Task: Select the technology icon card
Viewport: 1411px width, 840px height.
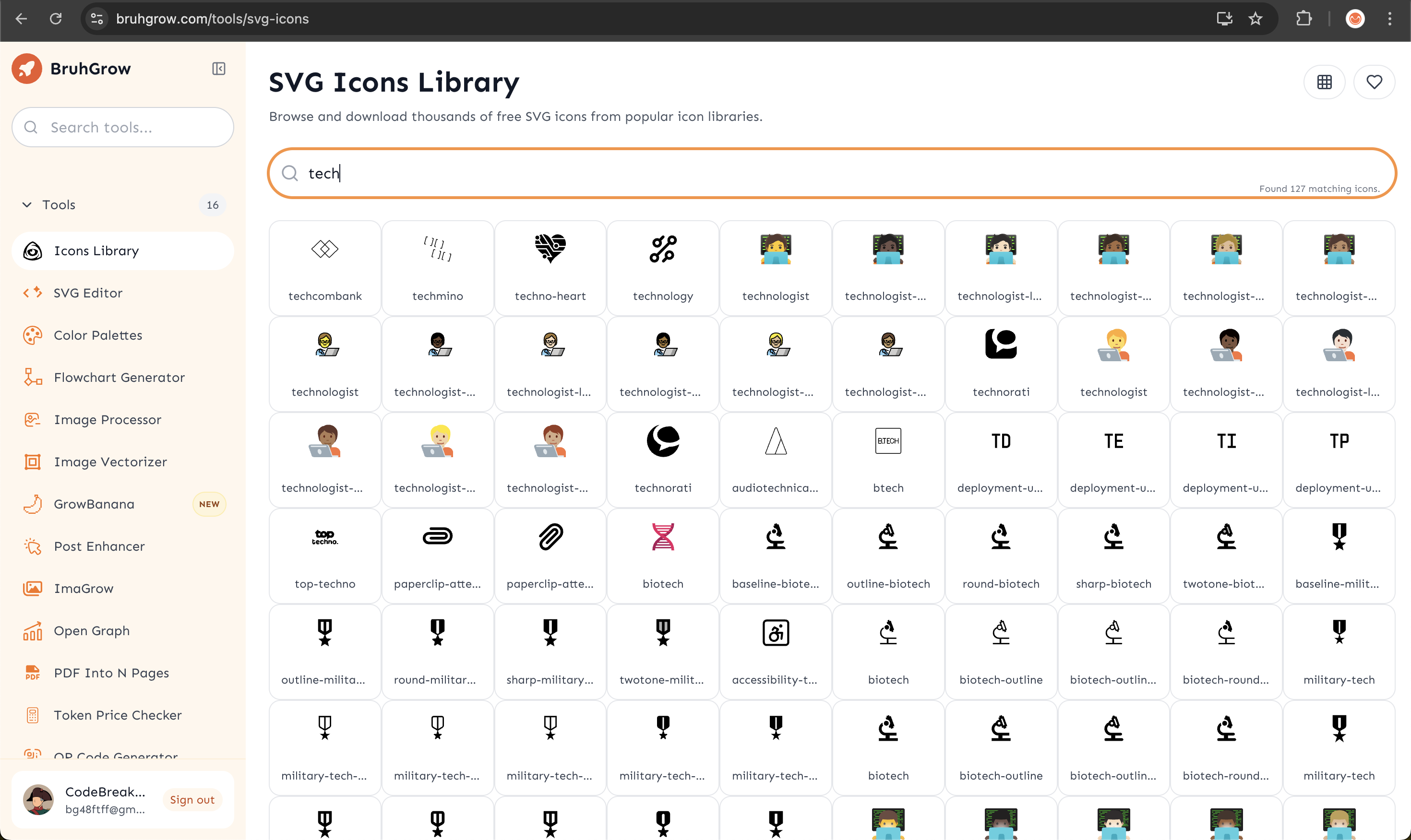Action: coord(663,268)
